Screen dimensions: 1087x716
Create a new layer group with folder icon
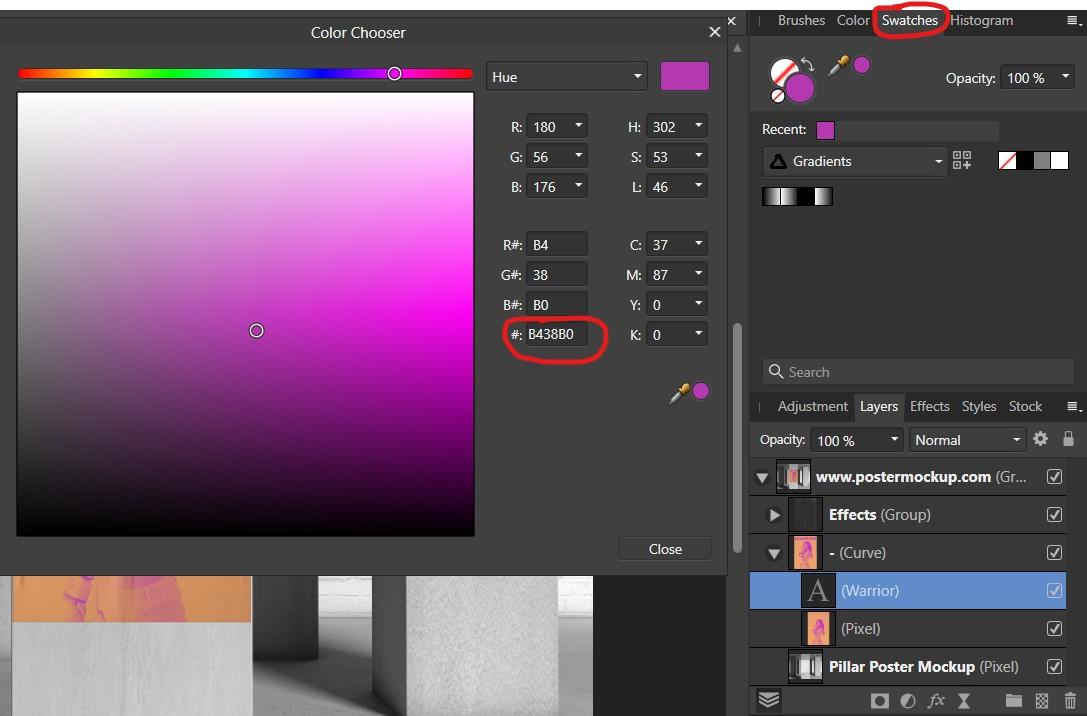pyautogui.click(x=1013, y=701)
